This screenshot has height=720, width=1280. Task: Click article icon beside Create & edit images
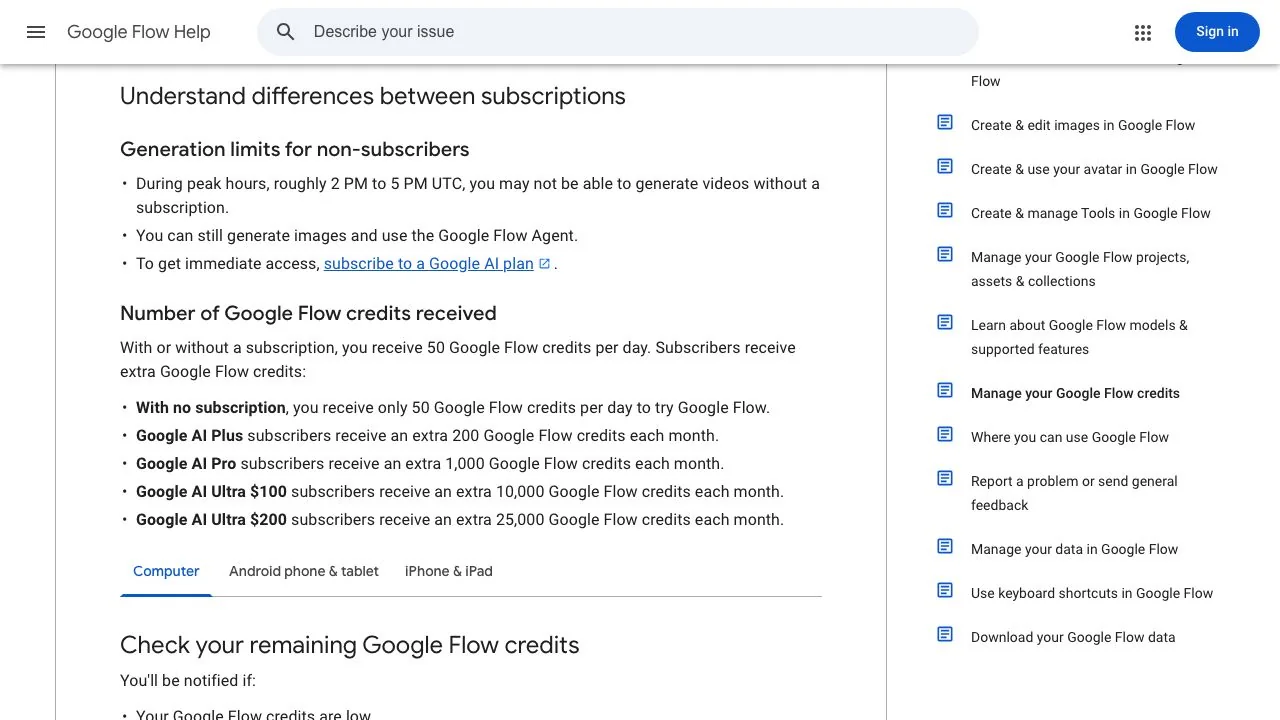click(945, 122)
